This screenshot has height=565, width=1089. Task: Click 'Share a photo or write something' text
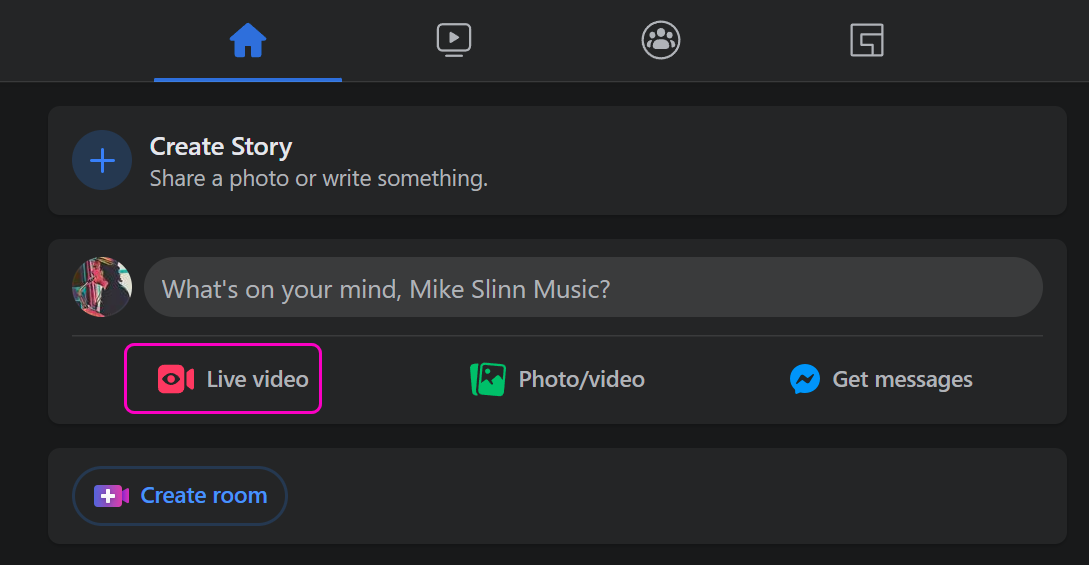pyautogui.click(x=318, y=179)
